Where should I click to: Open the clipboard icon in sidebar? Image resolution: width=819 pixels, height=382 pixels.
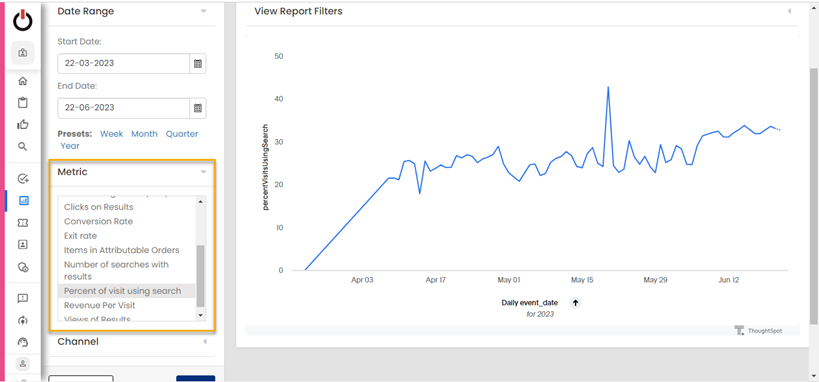(22, 102)
